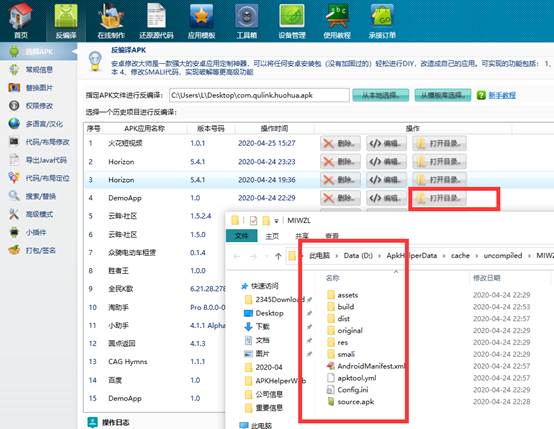Click the 应用模板 star icon

tap(201, 20)
